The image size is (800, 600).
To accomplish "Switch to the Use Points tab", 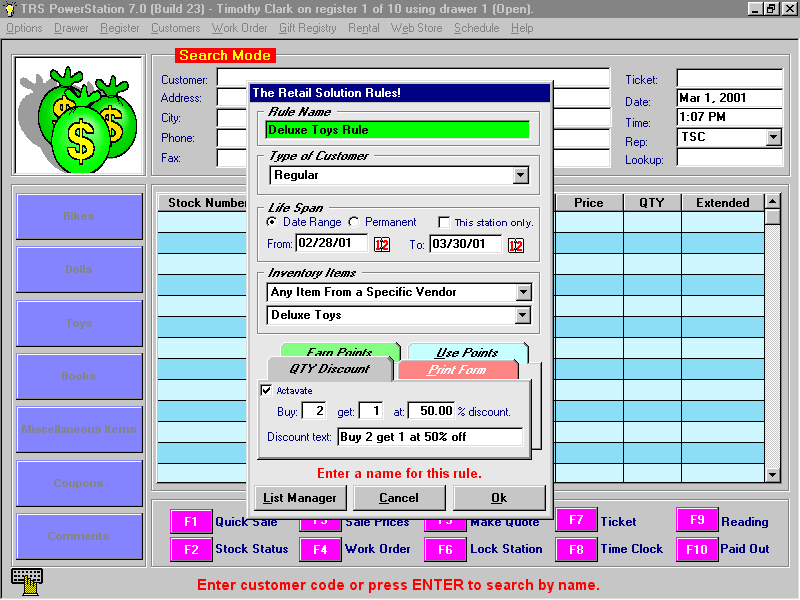I will 467,352.
